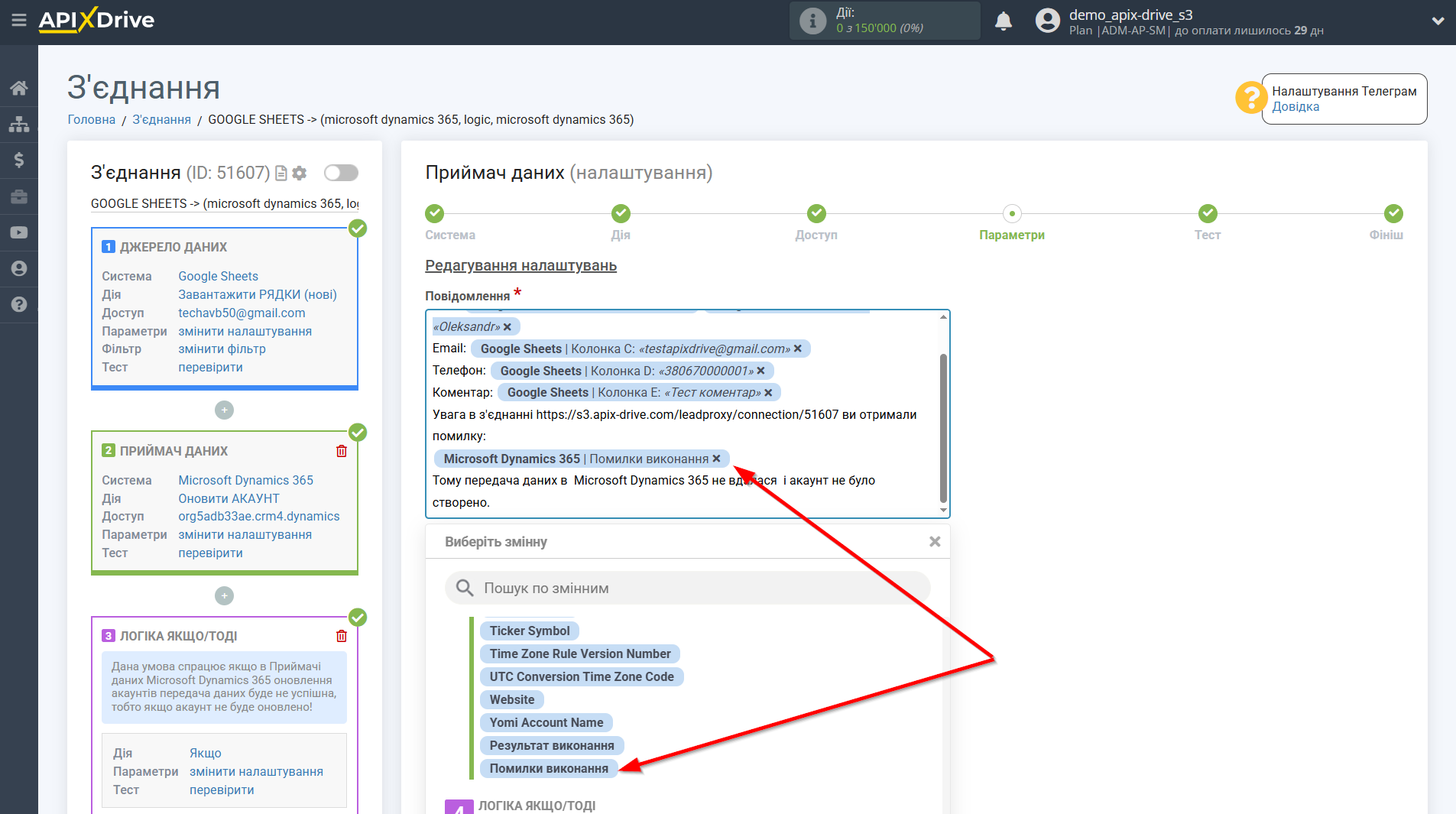Open the help question sidebar icon
This screenshot has width=1456, height=814.
pyautogui.click(x=19, y=304)
